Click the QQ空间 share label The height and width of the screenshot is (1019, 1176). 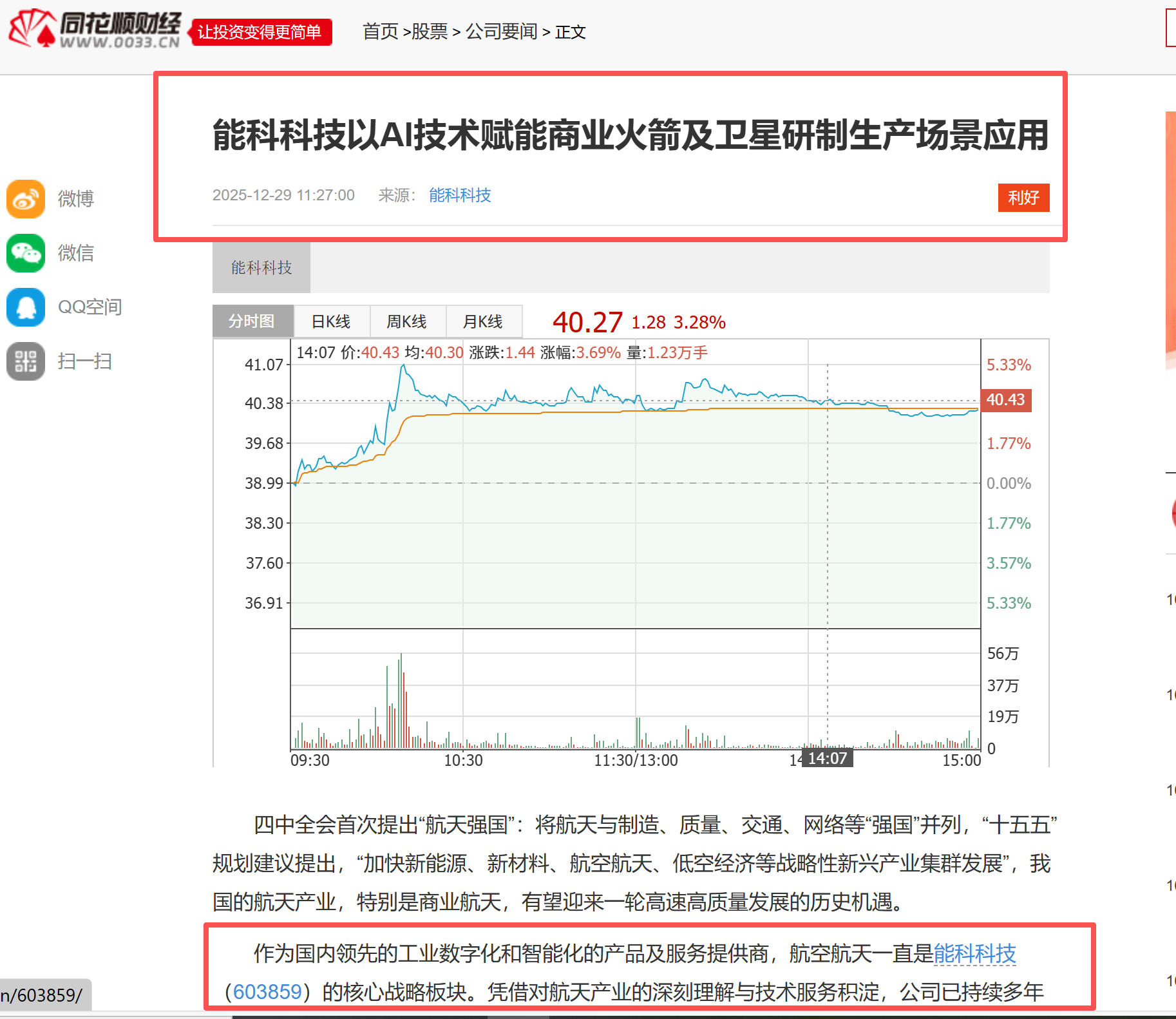90,307
